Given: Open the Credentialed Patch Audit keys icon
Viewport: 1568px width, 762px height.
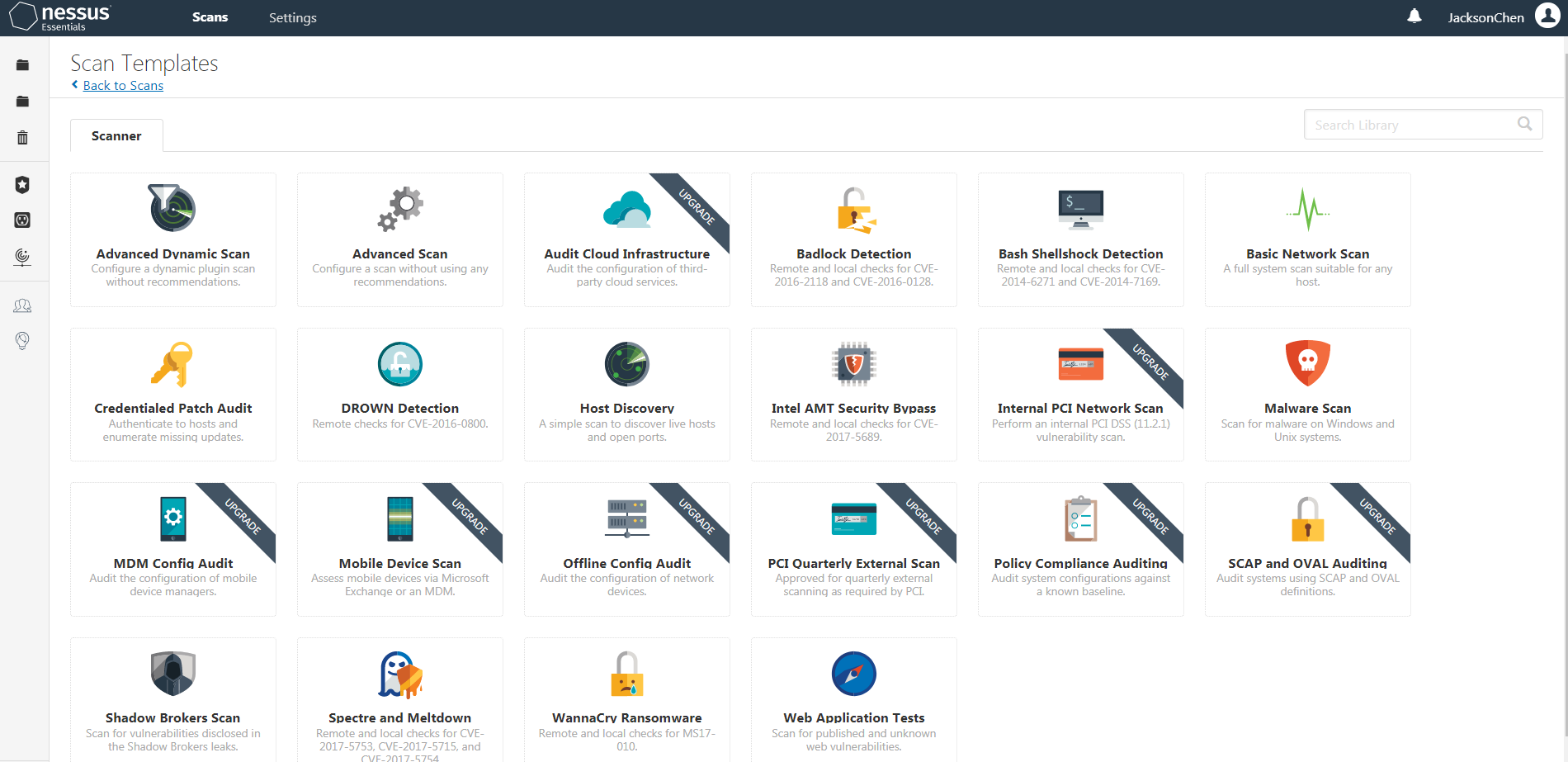Looking at the screenshot, I should click(x=172, y=364).
